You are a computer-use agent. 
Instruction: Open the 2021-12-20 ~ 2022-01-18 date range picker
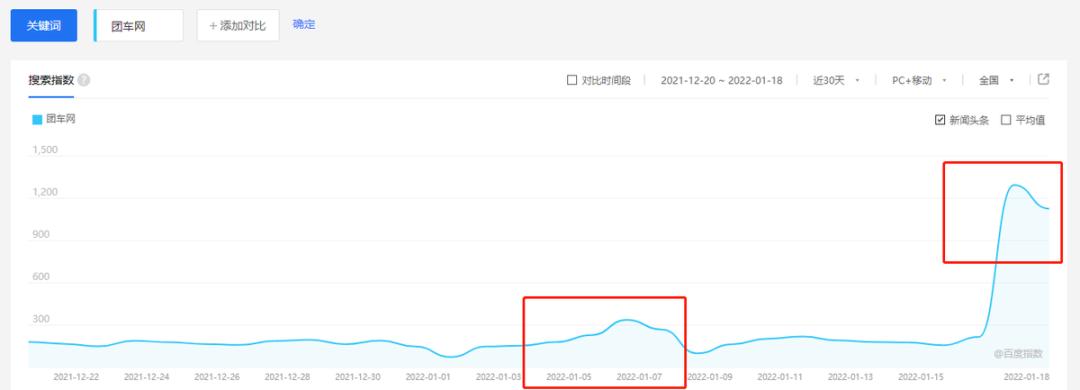pos(721,80)
